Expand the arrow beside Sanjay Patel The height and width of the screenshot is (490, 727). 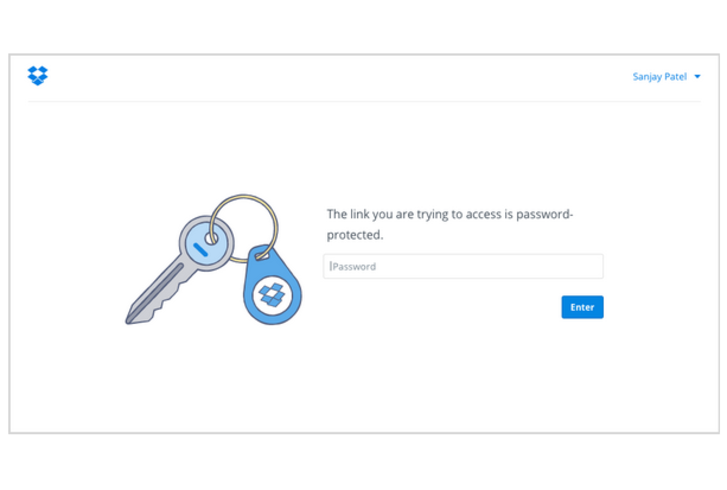697,76
